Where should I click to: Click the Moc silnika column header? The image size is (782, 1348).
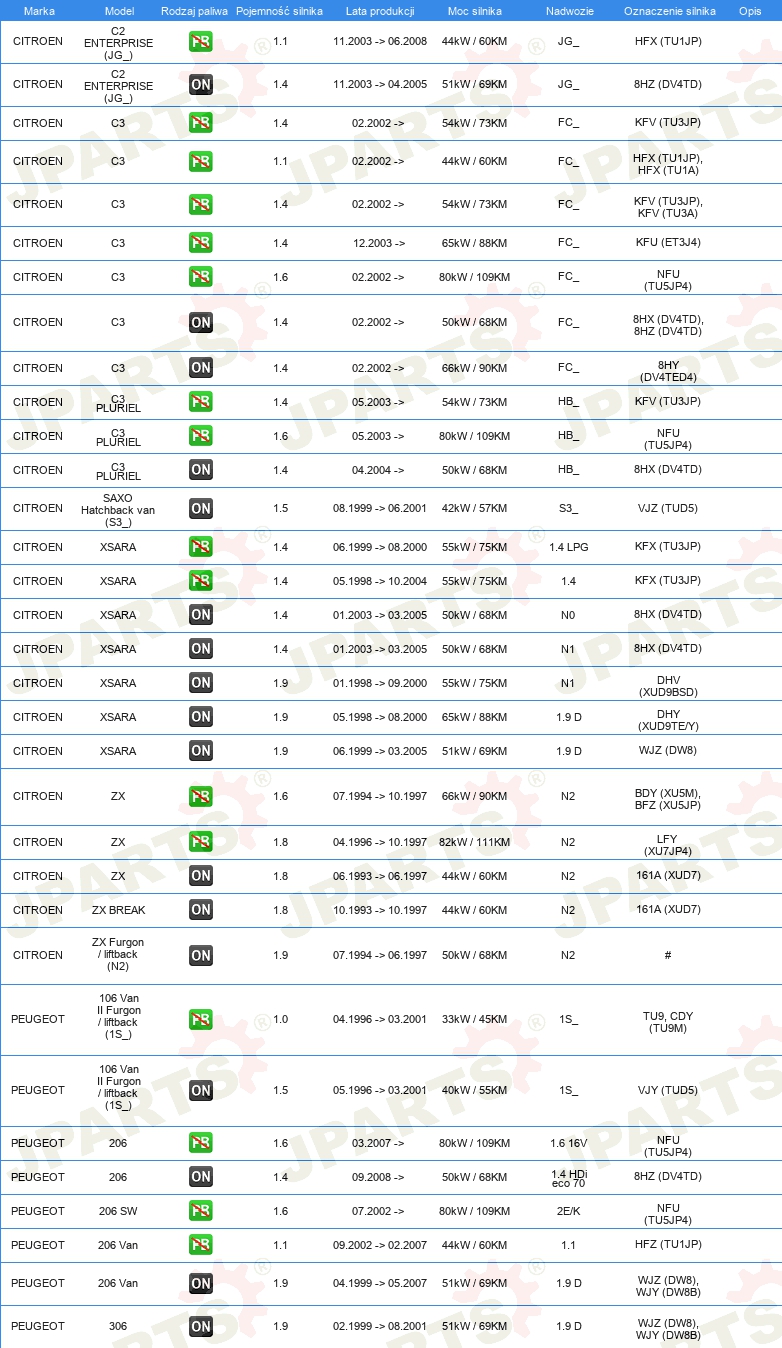[x=475, y=10]
